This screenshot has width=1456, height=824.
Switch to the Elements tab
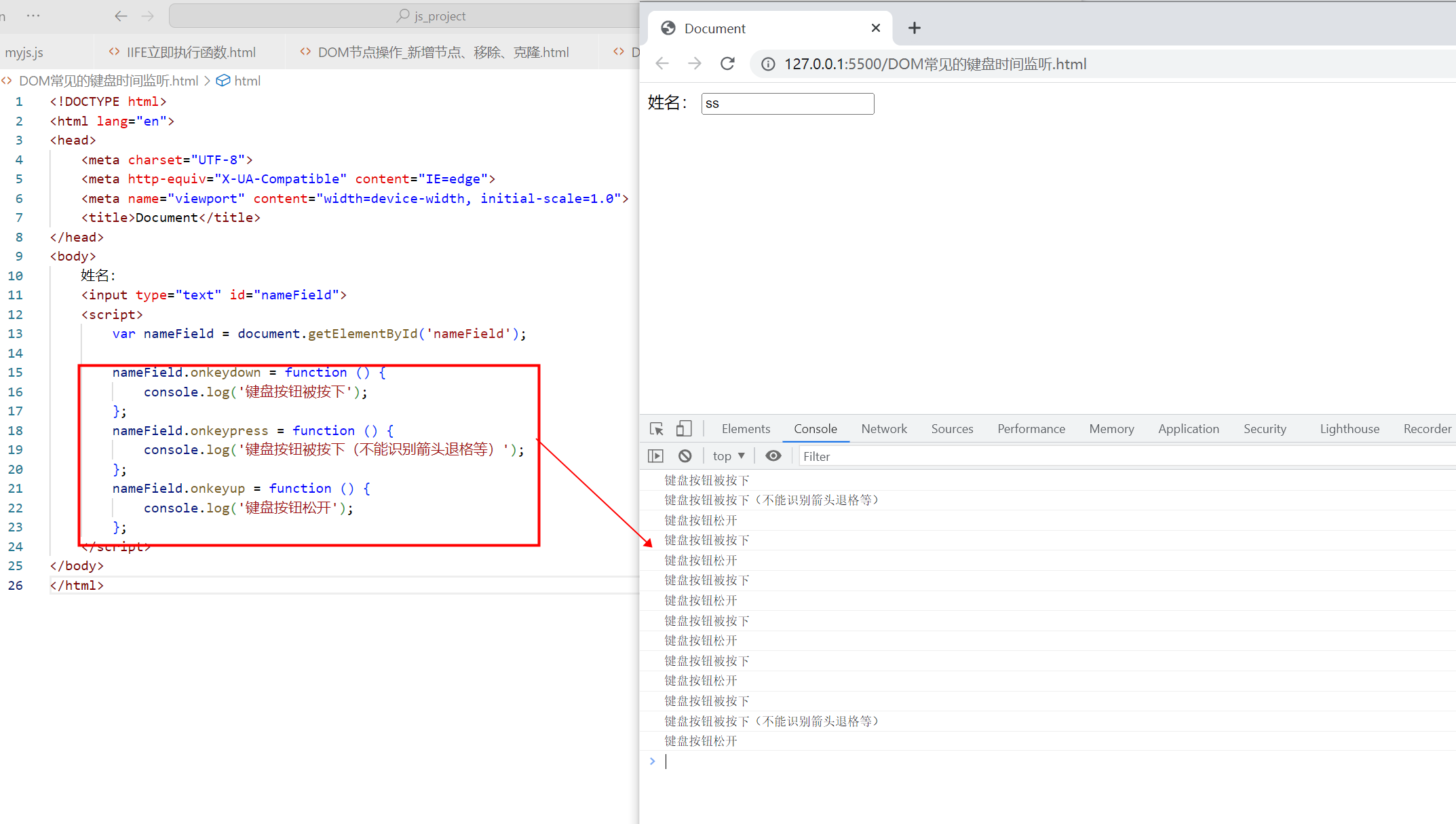pos(746,429)
